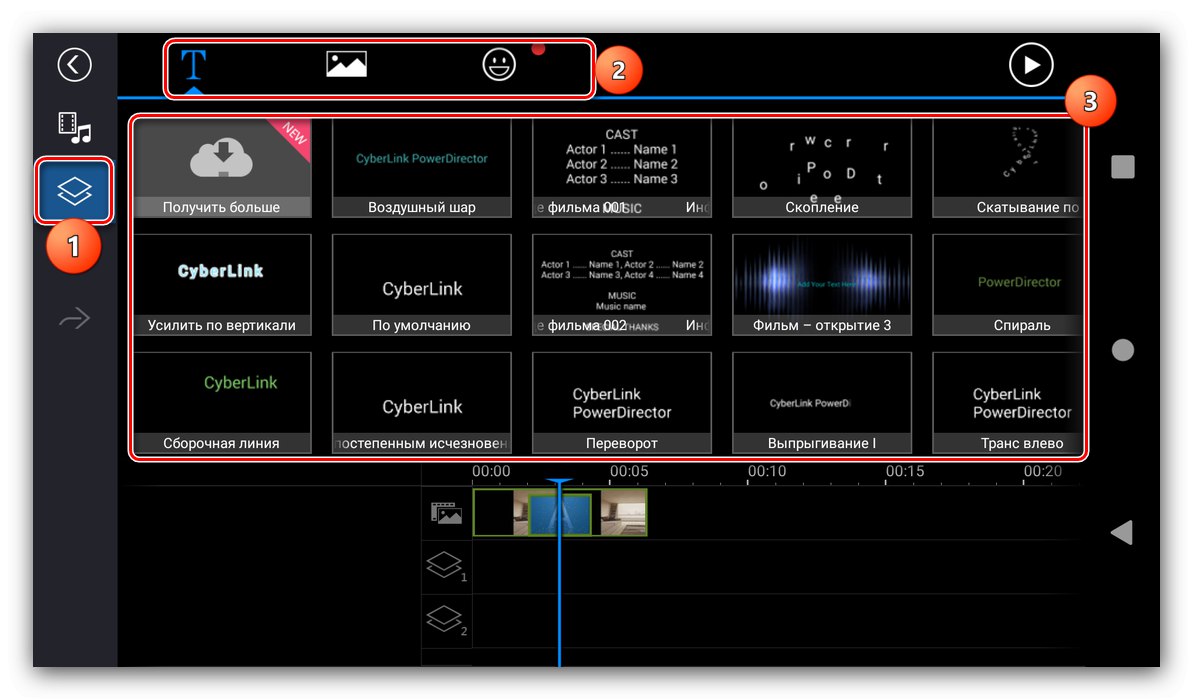The image size is (1193, 700).
Task: Select the black first clip on timeline
Action: 494,513
